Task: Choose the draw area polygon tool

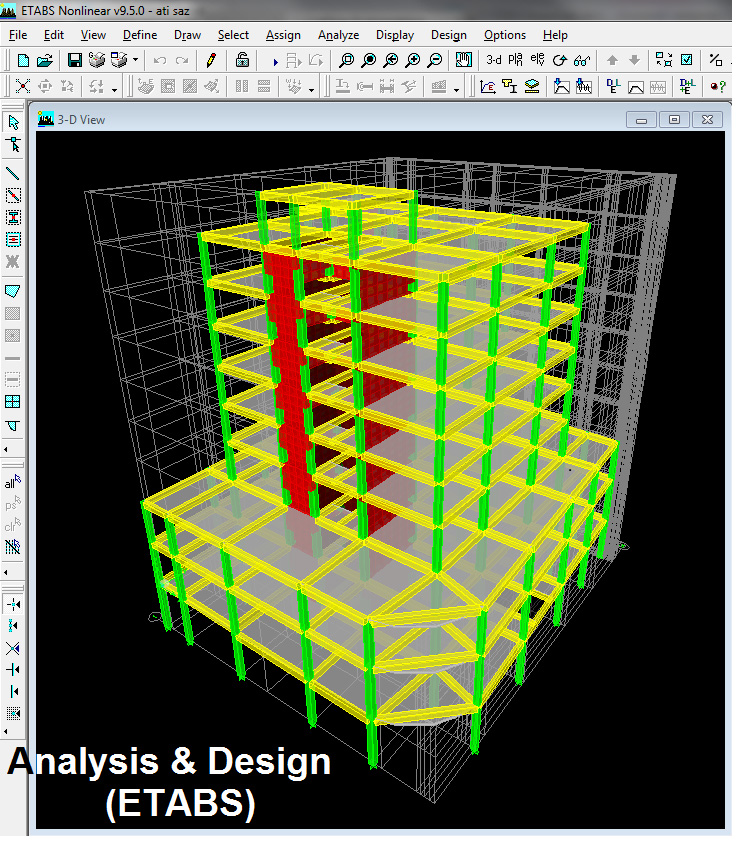Action: pos(13,291)
